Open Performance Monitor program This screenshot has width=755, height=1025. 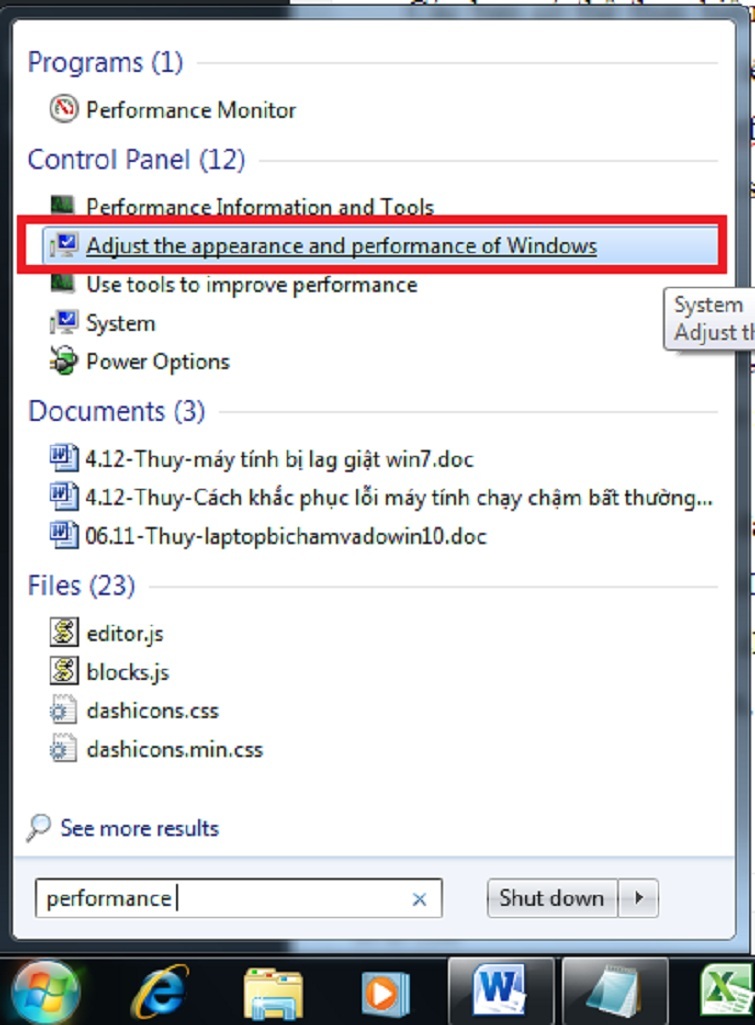tap(173, 110)
